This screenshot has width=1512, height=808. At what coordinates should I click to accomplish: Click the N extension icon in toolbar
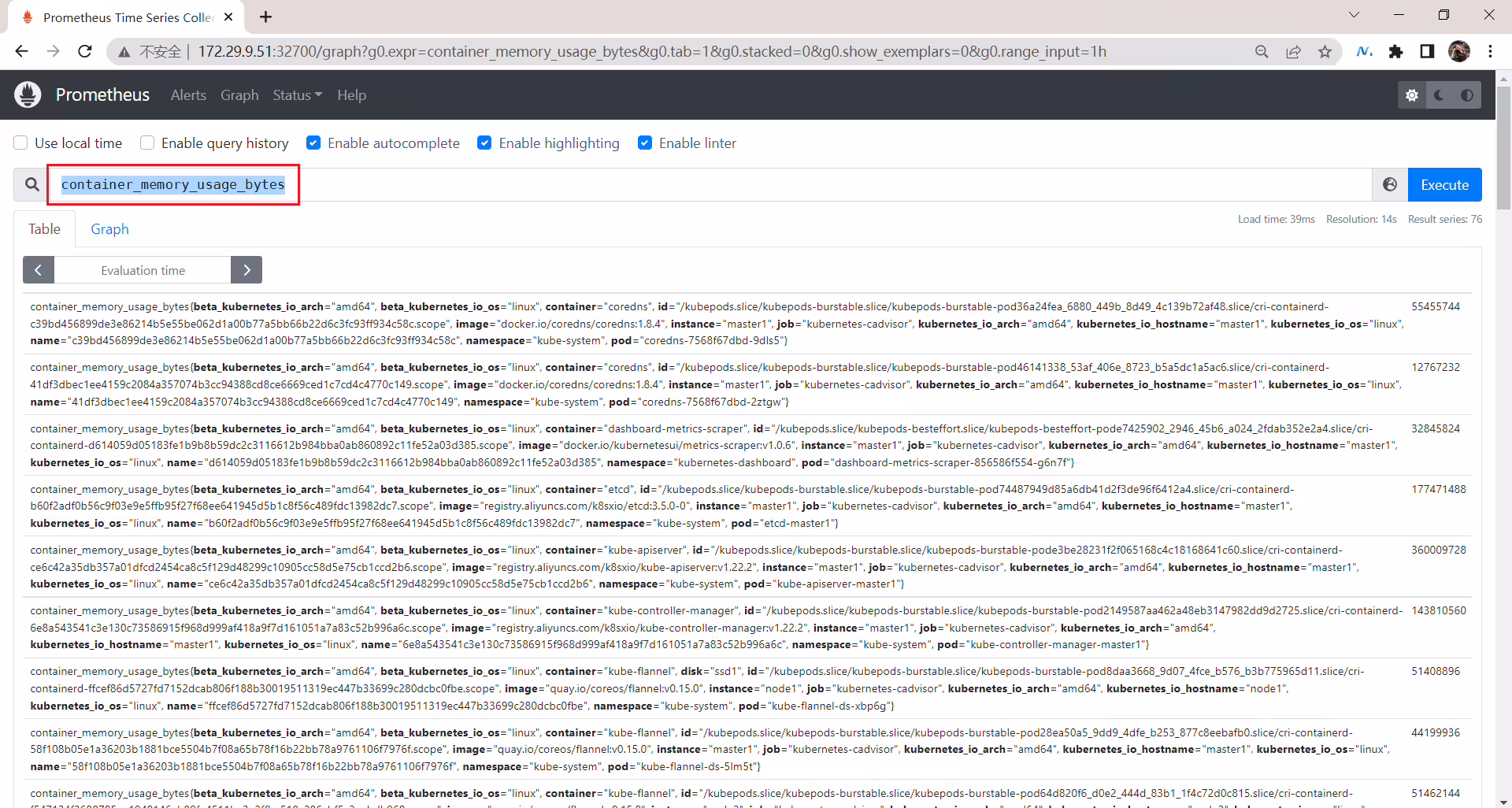click(x=1365, y=52)
